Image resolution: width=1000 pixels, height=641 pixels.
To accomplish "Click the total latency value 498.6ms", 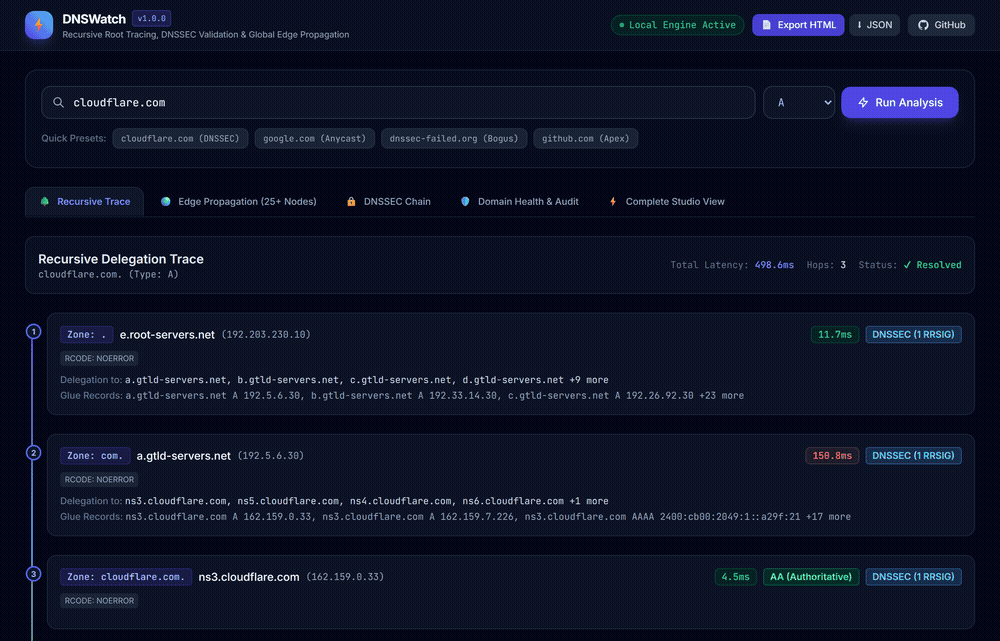I will pos(774,265).
